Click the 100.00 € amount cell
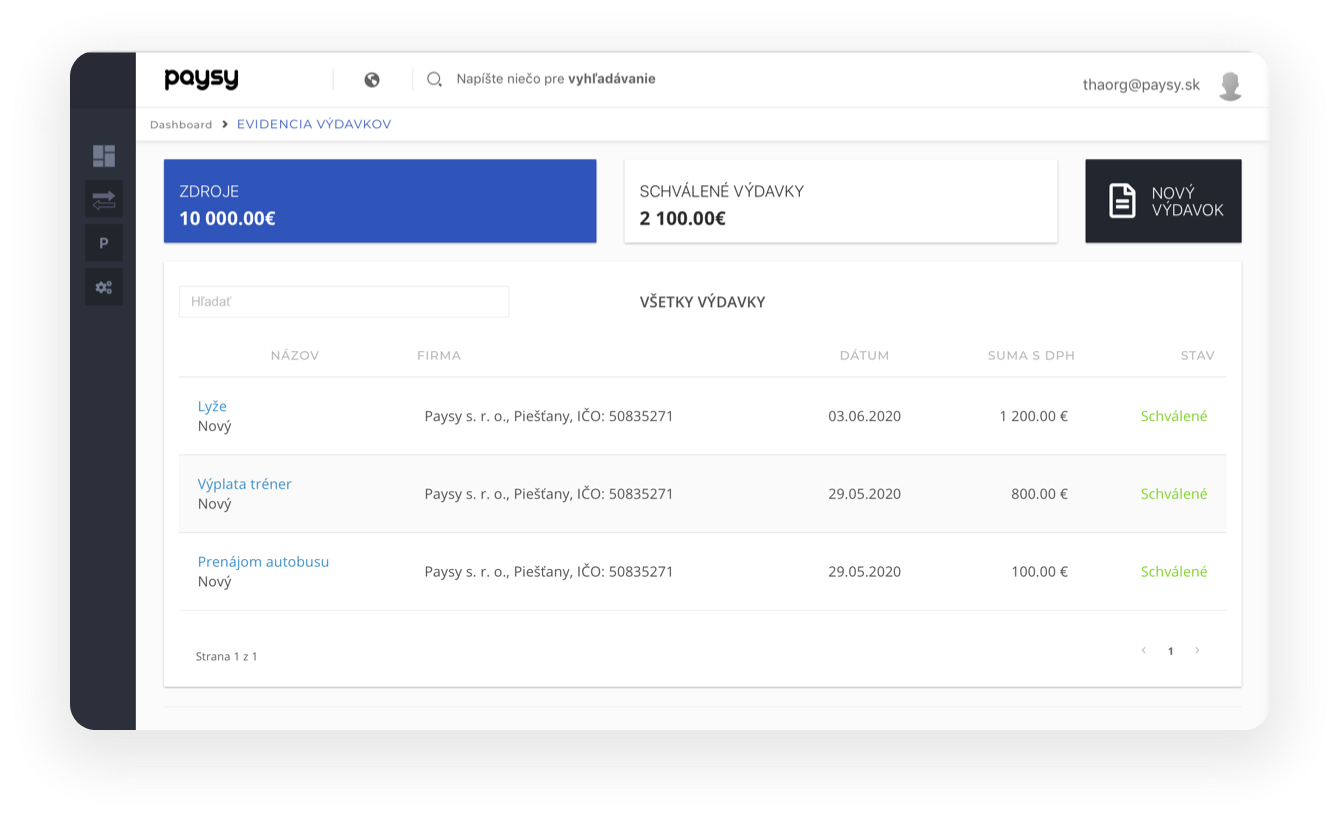Viewport: 1340px width, 818px height. pos(1040,572)
